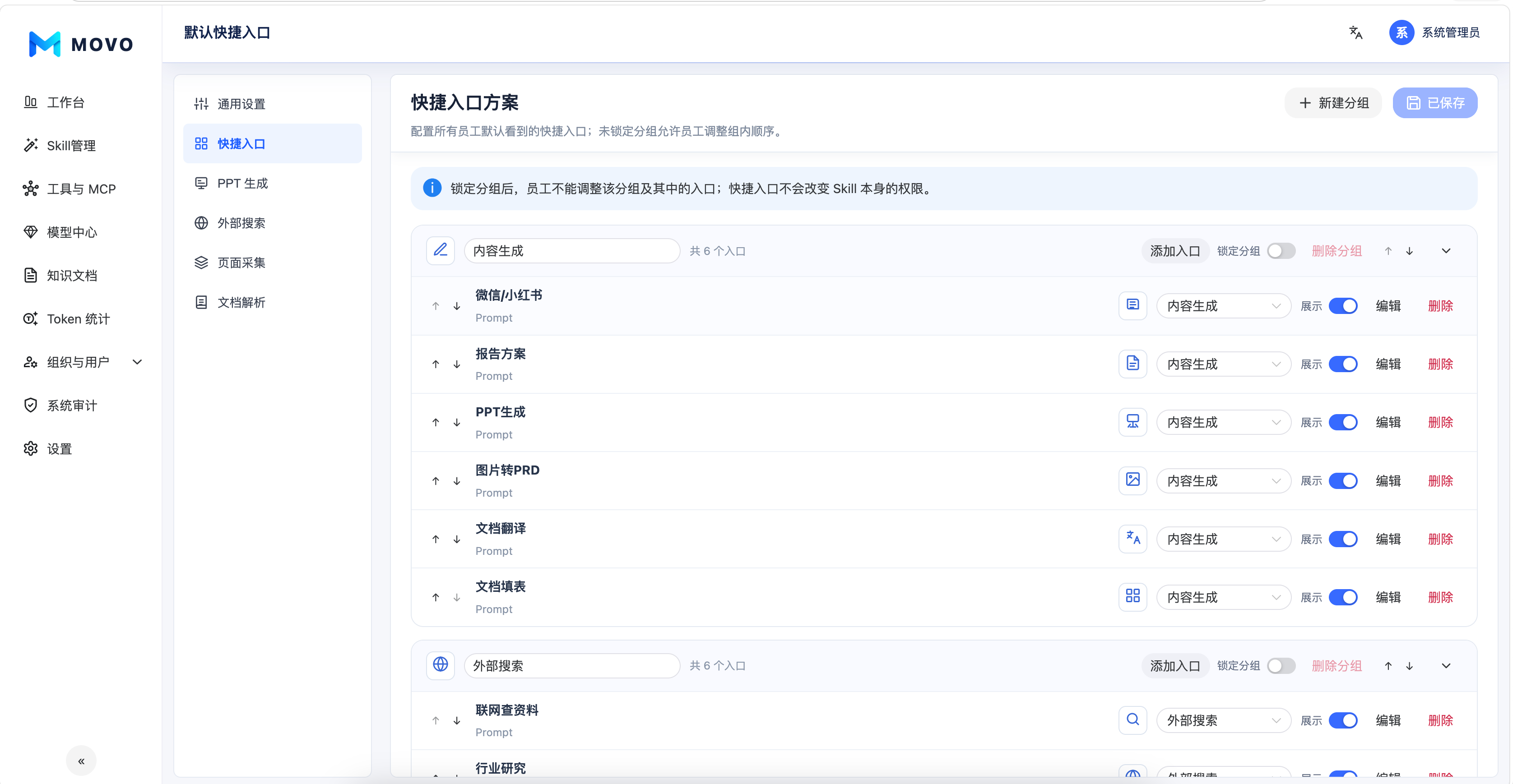The width and height of the screenshot is (1513, 784).
Task: Disable 展示 for 微信/小红书 entry
Action: (x=1343, y=306)
